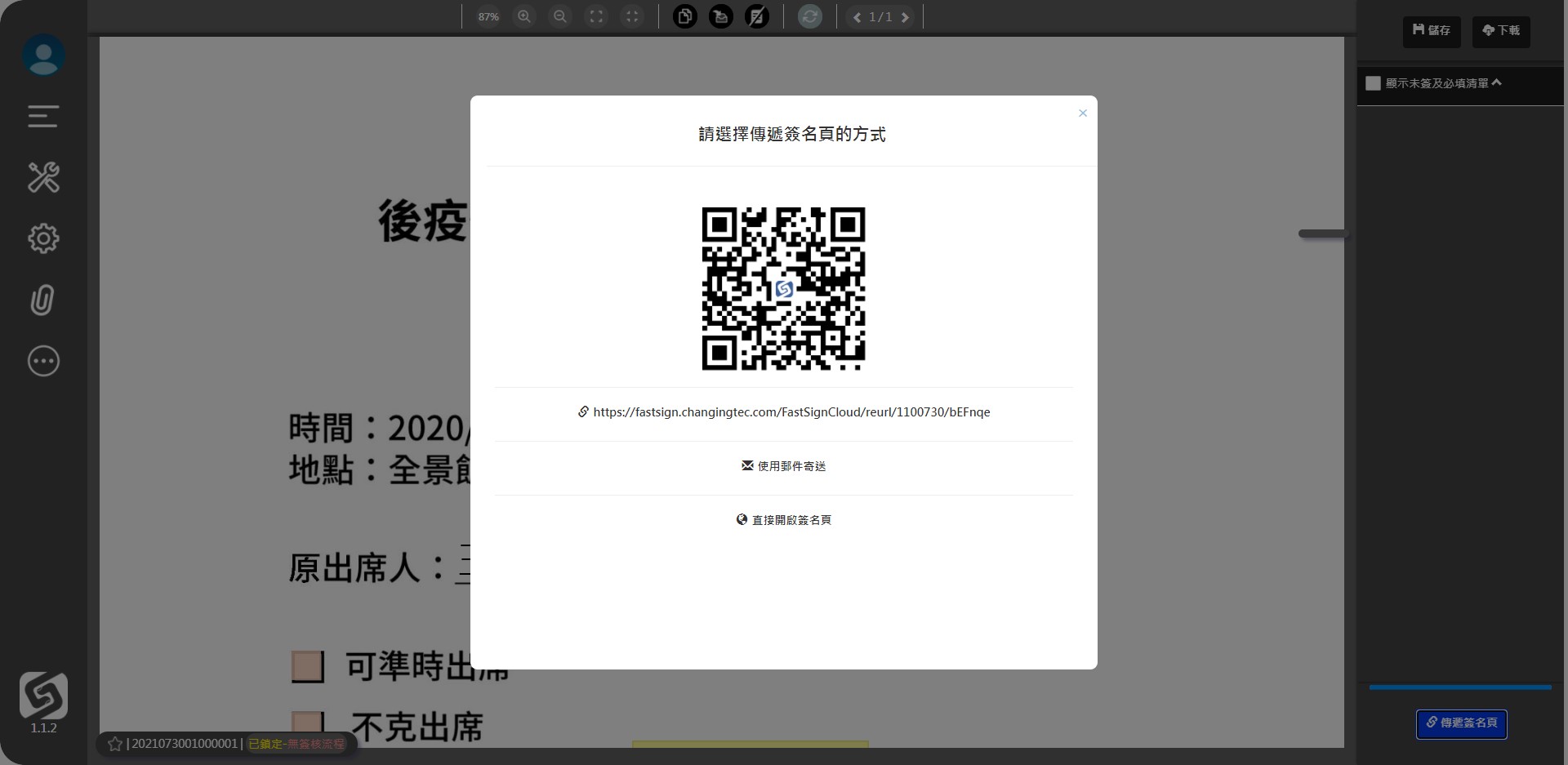Open the user profile avatar
Image resolution: width=1568 pixels, height=765 pixels.
click(43, 56)
